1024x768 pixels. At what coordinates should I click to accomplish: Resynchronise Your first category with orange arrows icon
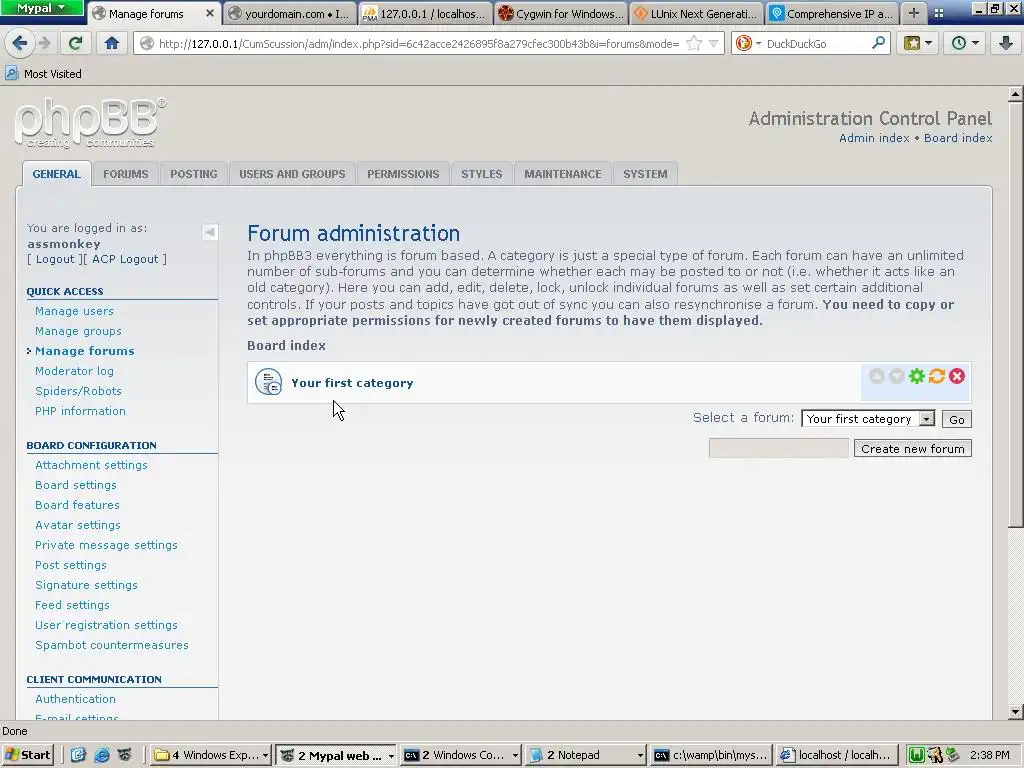pyautogui.click(x=936, y=376)
